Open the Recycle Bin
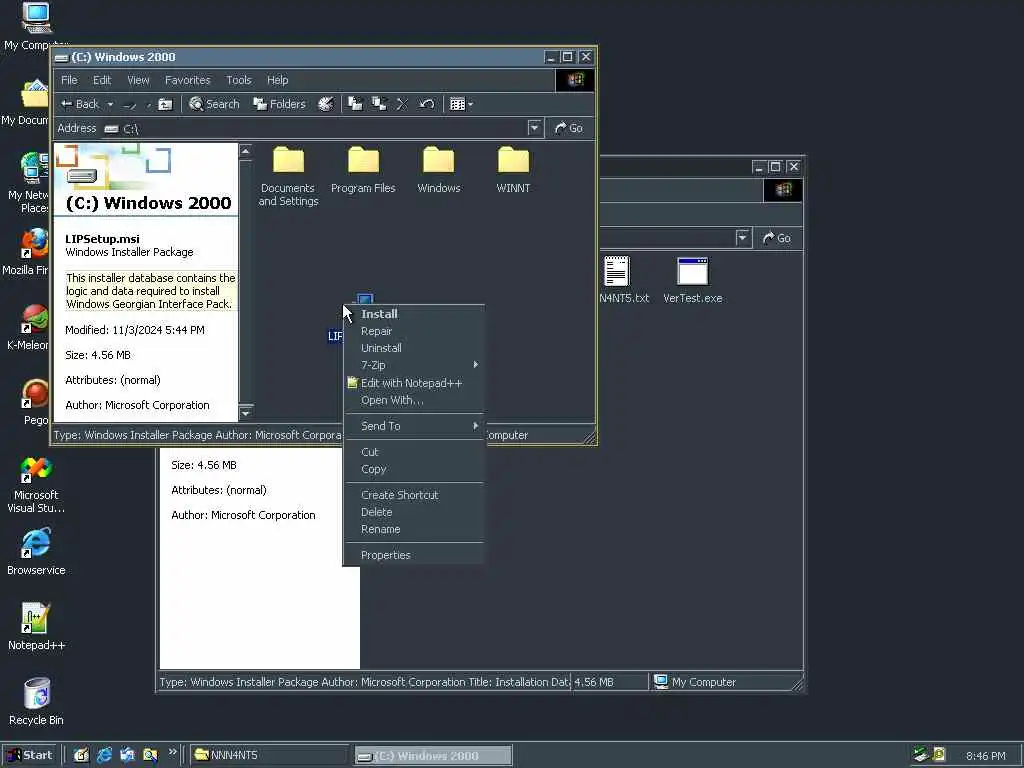The image size is (1024, 768). click(x=36, y=702)
